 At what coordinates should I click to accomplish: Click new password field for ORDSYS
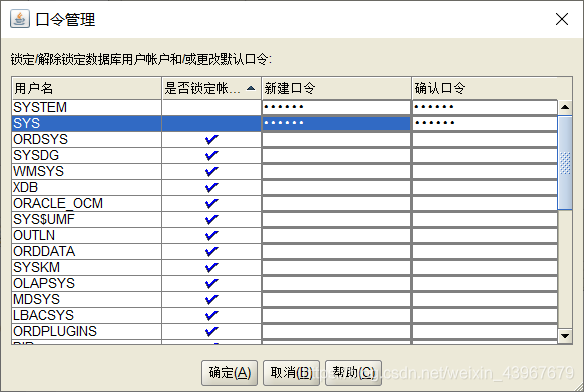pyautogui.click(x=336, y=139)
